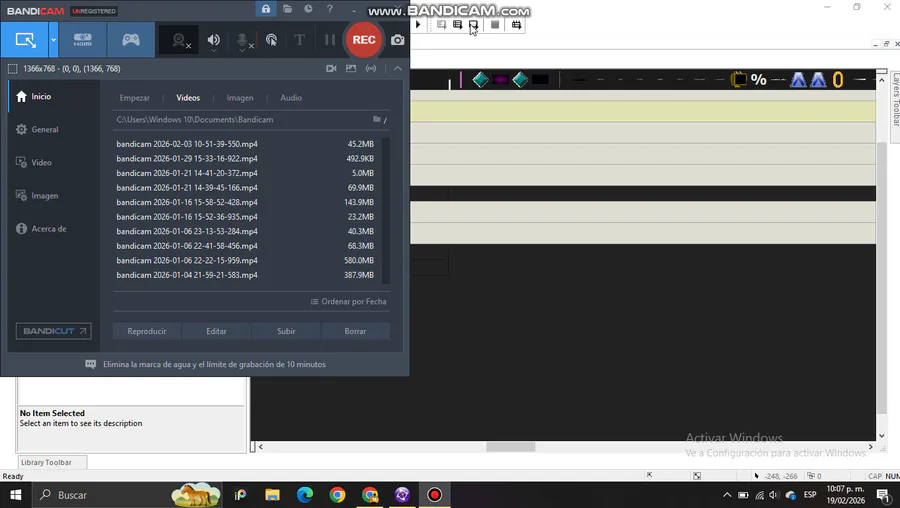
Task: Click the horizontal scrollbar thumb of the timeline
Action: 511,447
